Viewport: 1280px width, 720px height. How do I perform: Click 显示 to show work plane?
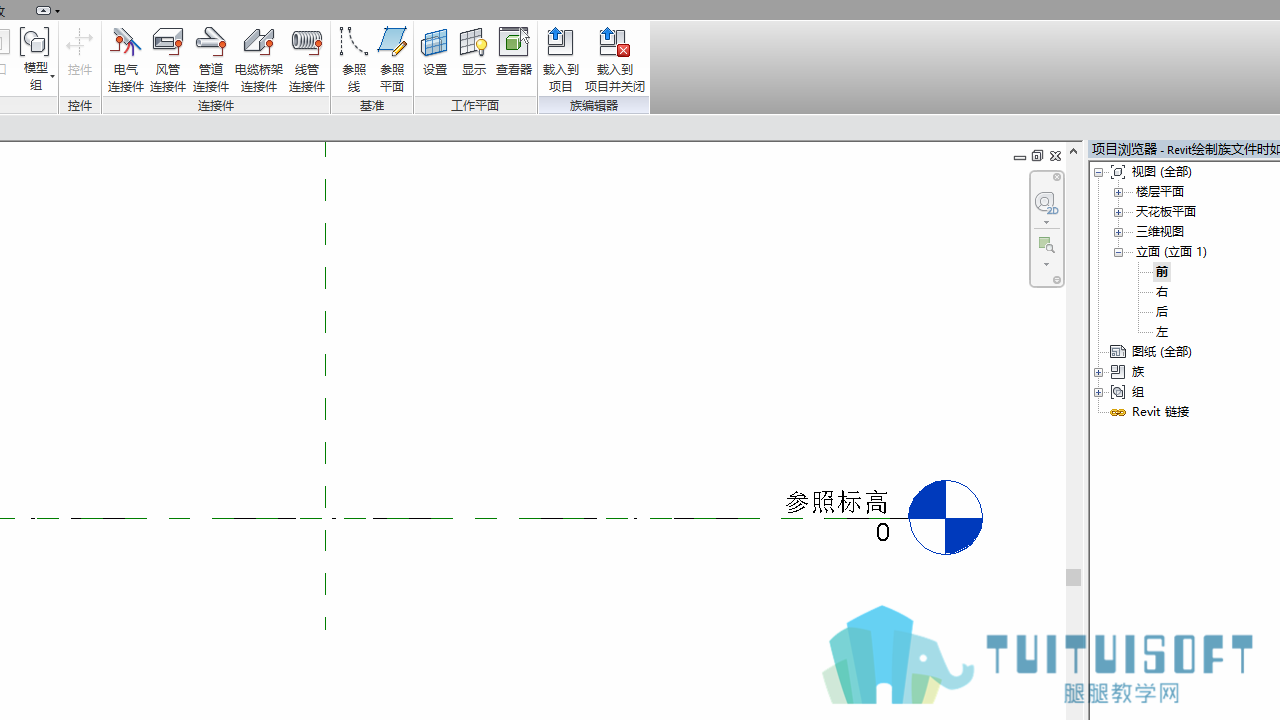point(474,52)
